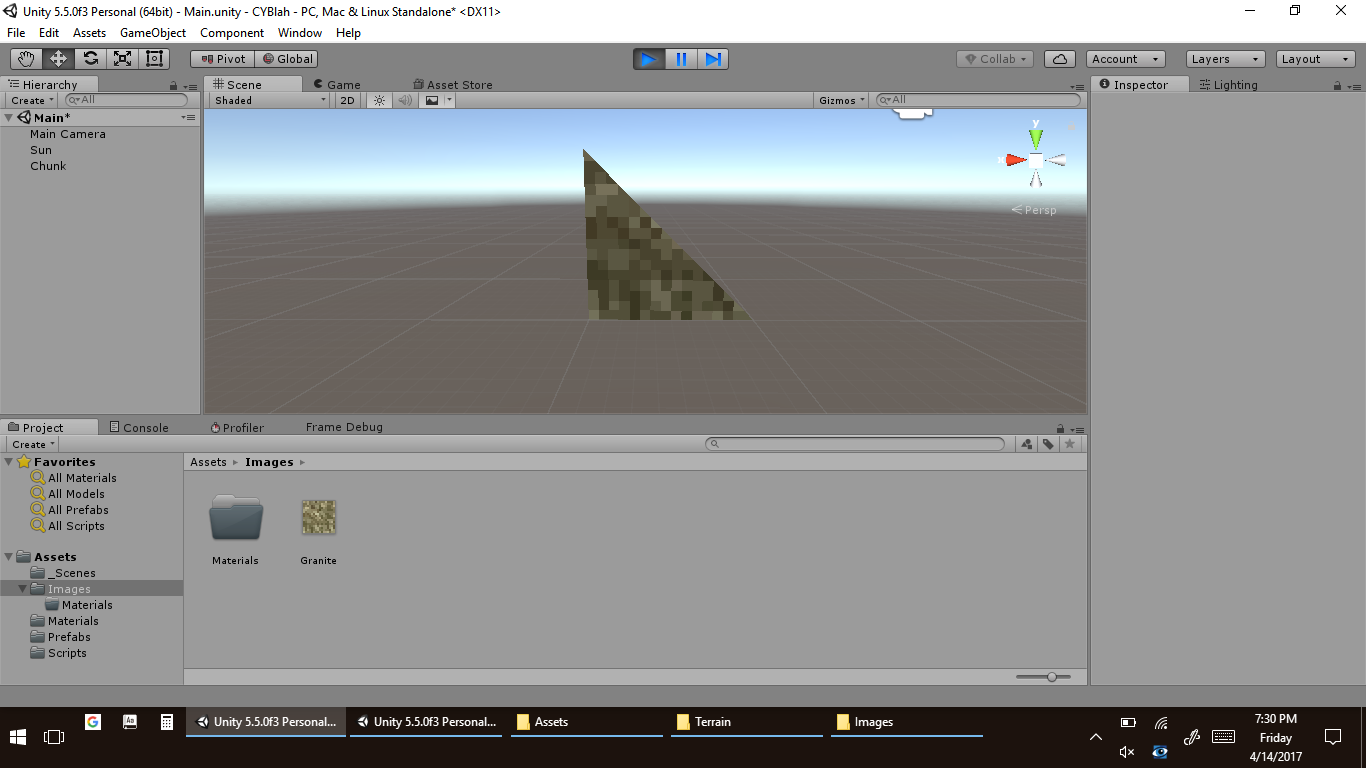Toggle scene audio speaker icon
This screenshot has height=768, width=1366.
(405, 100)
